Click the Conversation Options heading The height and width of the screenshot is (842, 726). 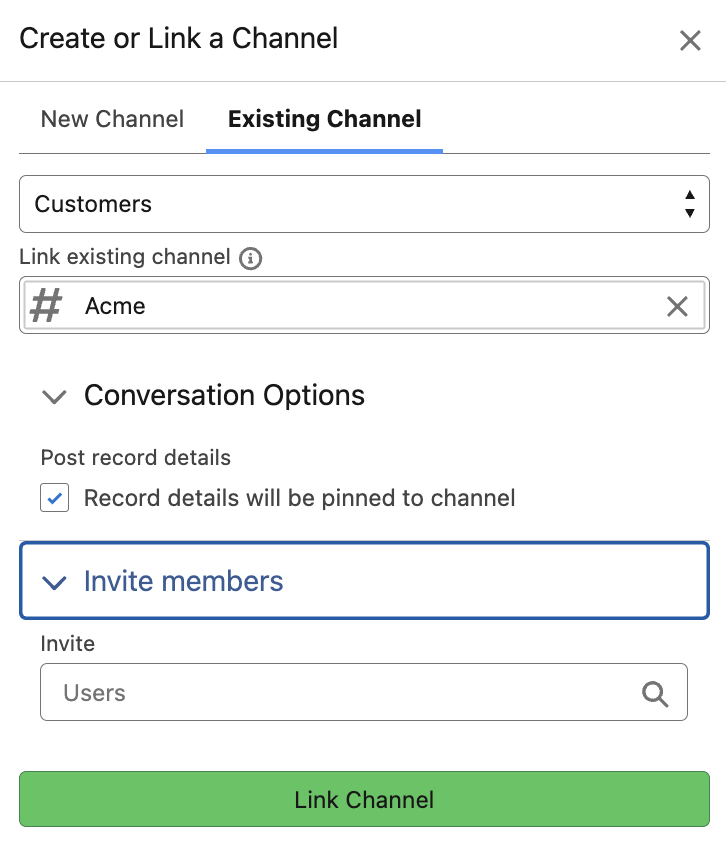click(x=224, y=396)
